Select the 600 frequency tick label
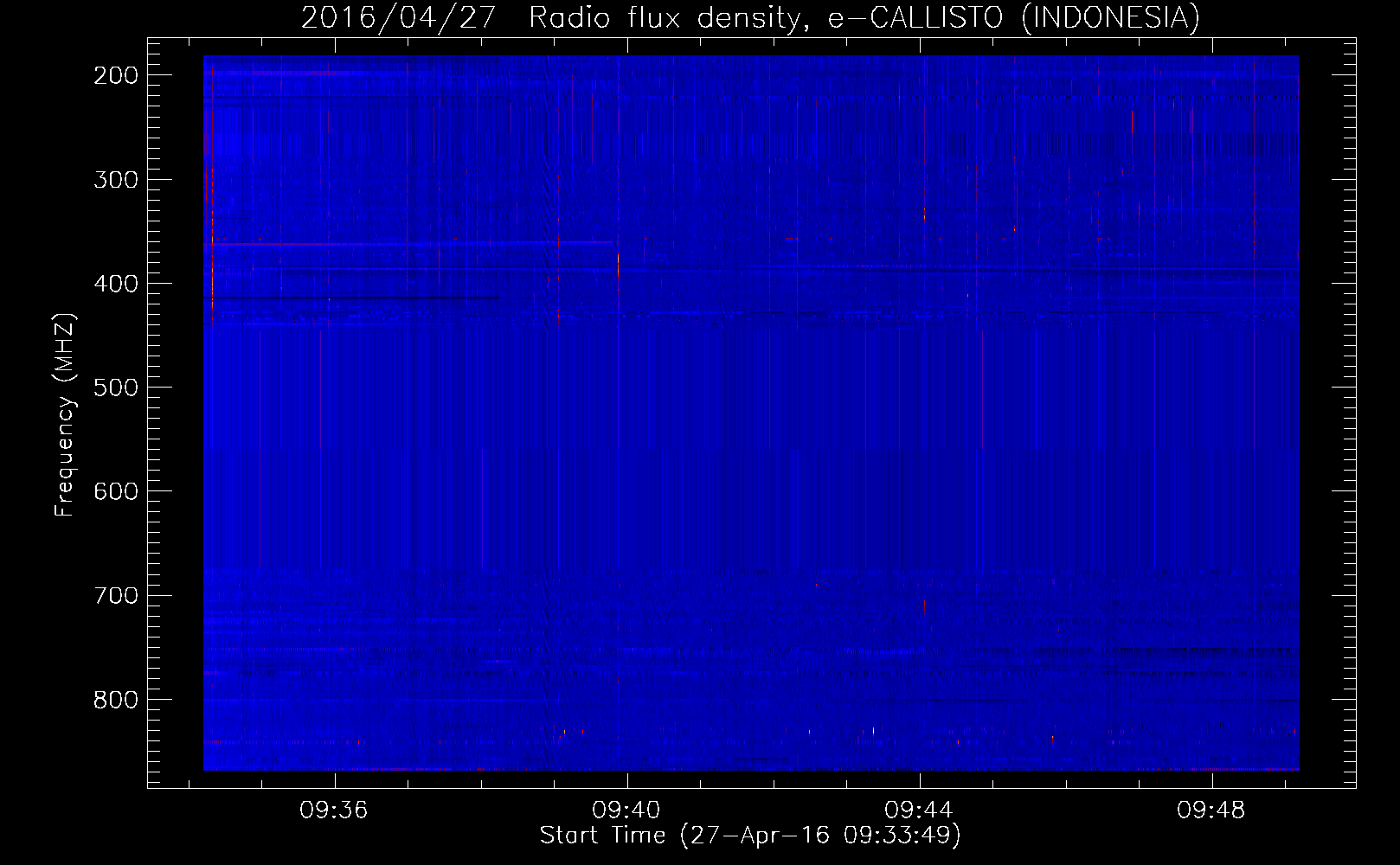 116,491
